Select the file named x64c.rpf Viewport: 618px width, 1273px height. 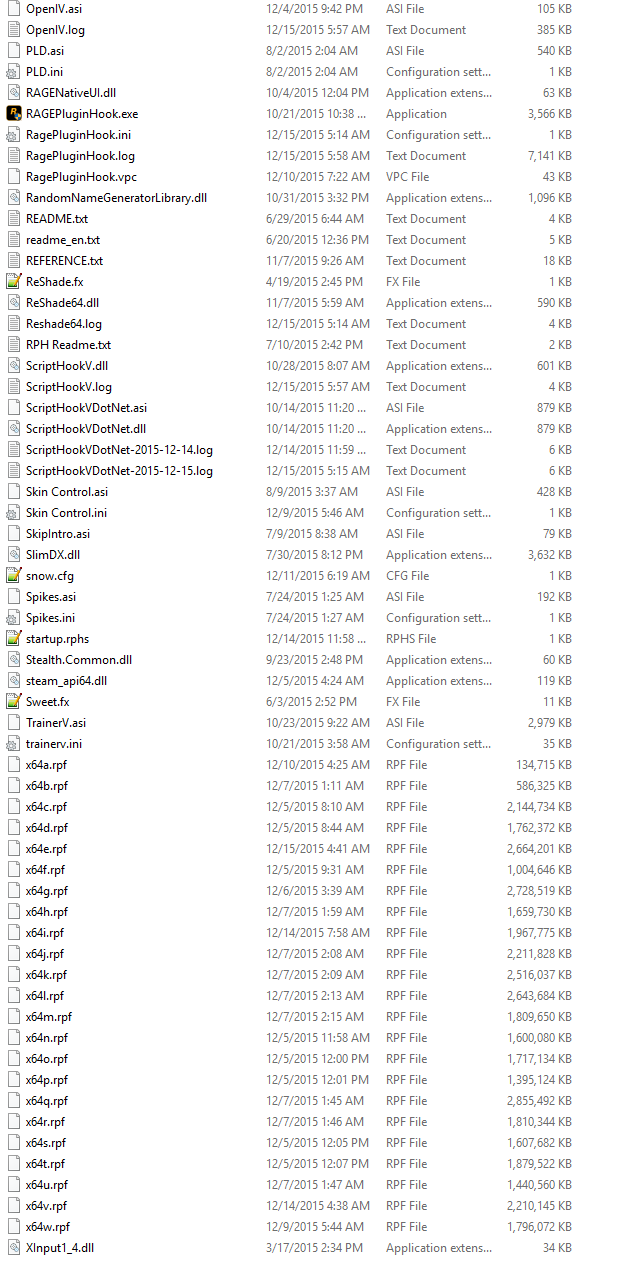click(47, 807)
